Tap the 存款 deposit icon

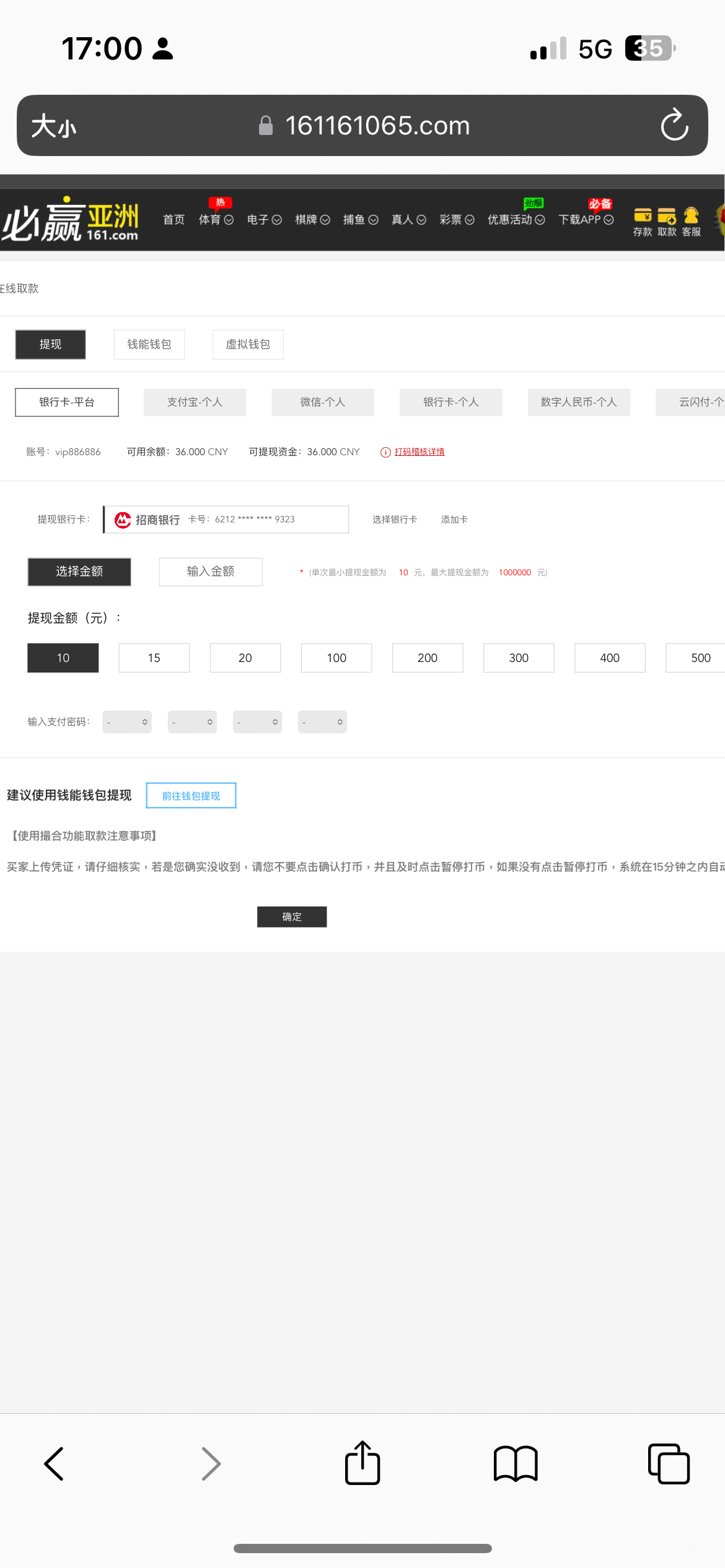click(x=642, y=222)
